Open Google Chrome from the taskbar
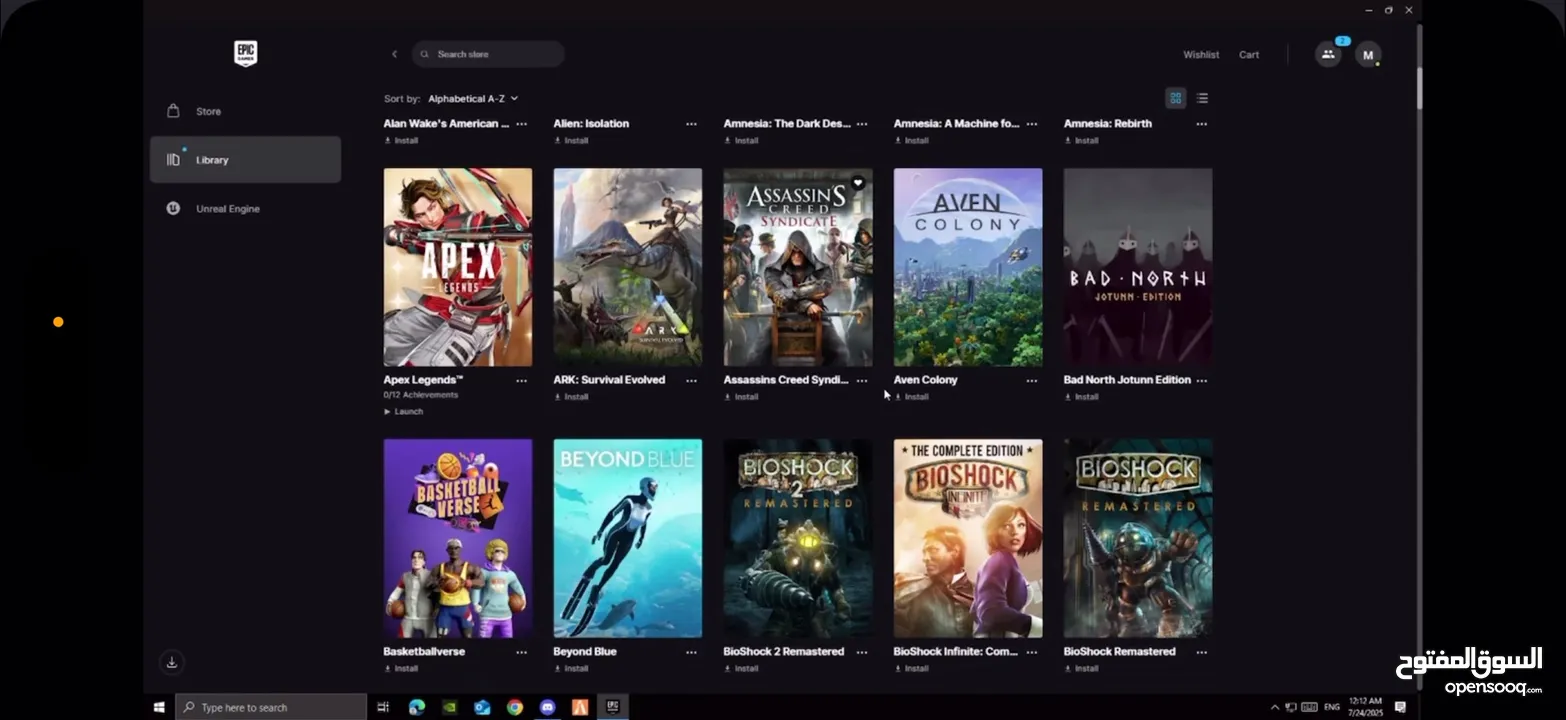1566x720 pixels. [515, 707]
